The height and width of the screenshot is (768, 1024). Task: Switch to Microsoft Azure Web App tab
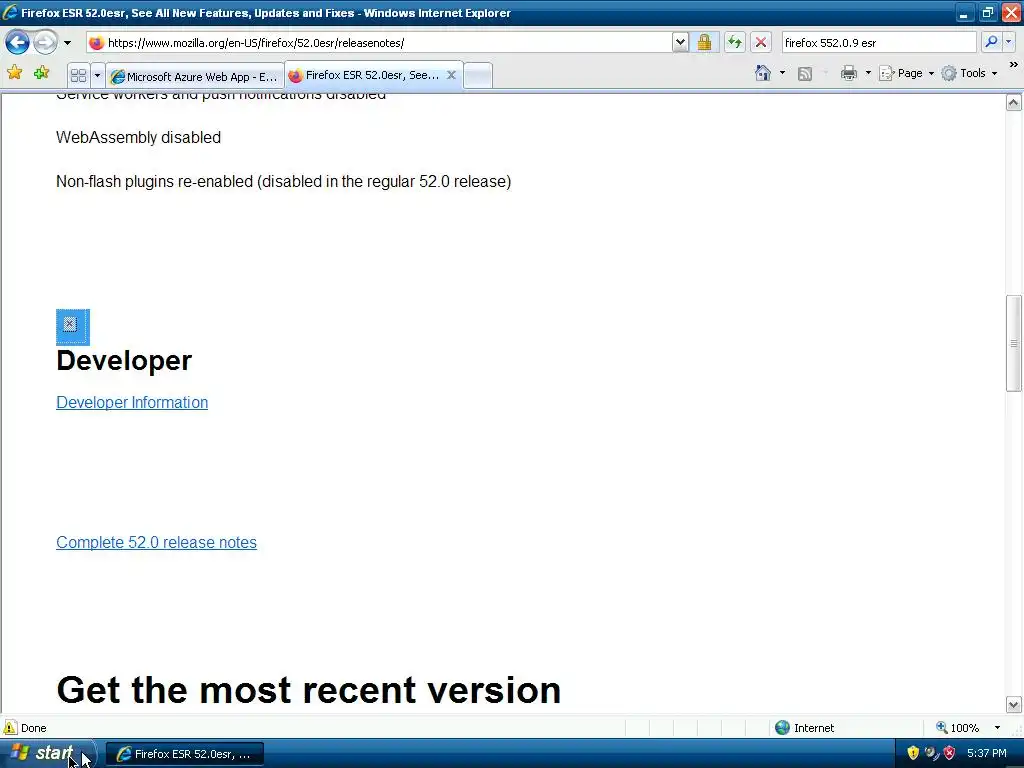pos(195,76)
